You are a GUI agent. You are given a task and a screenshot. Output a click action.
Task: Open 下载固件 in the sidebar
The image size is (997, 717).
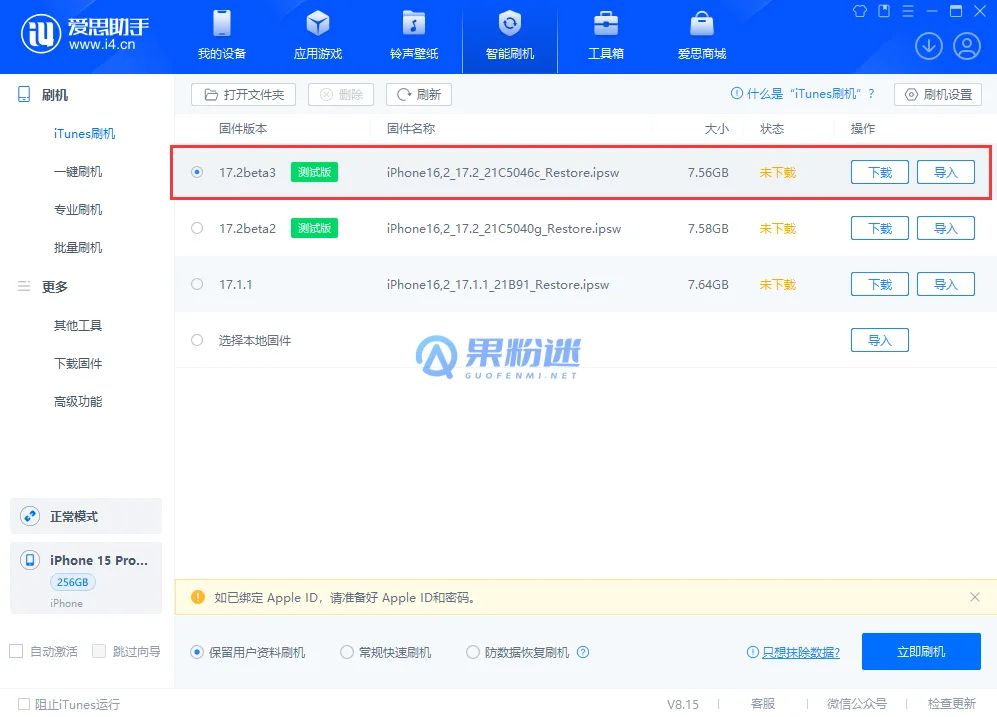click(78, 364)
